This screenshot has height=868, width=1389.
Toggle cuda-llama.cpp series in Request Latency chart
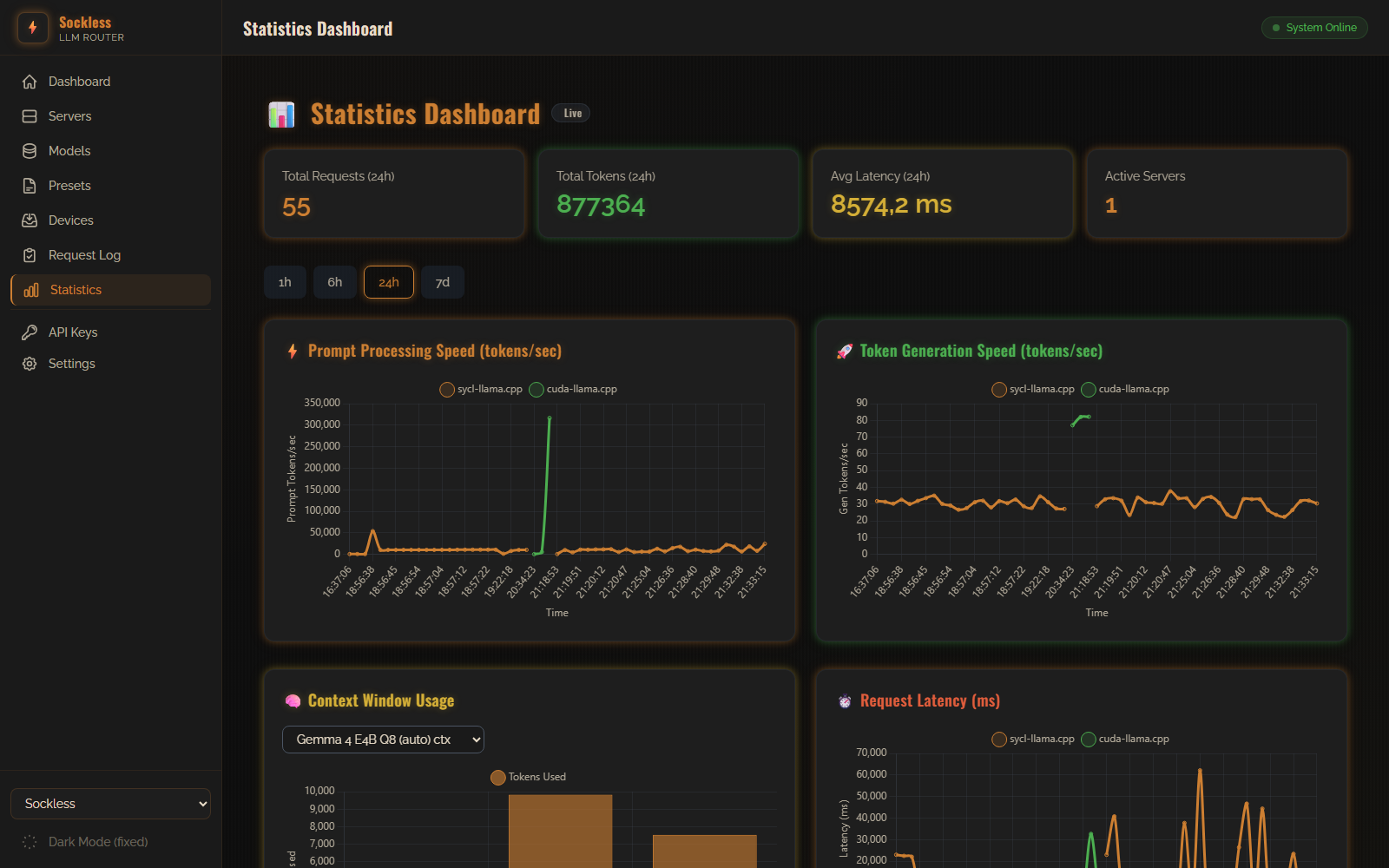1125,739
